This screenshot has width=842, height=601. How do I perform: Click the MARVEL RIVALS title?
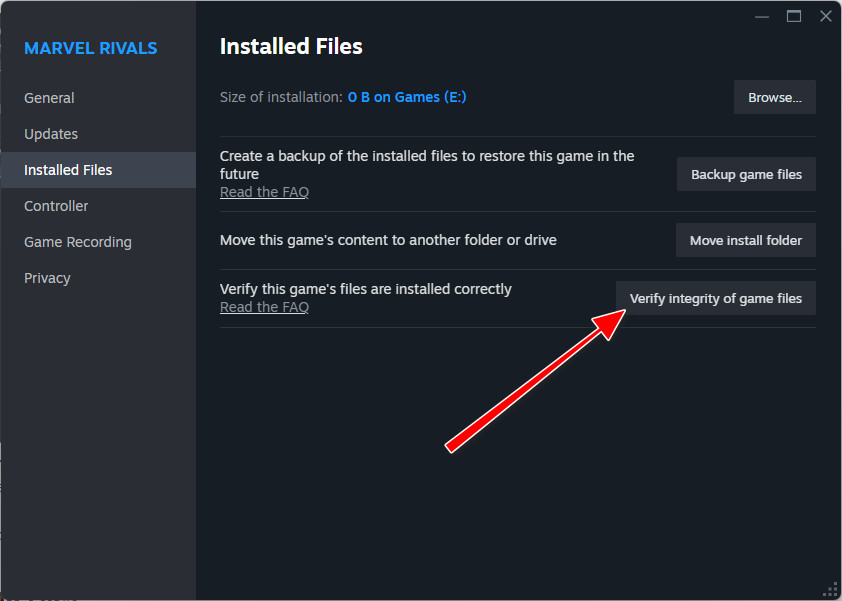tap(91, 48)
